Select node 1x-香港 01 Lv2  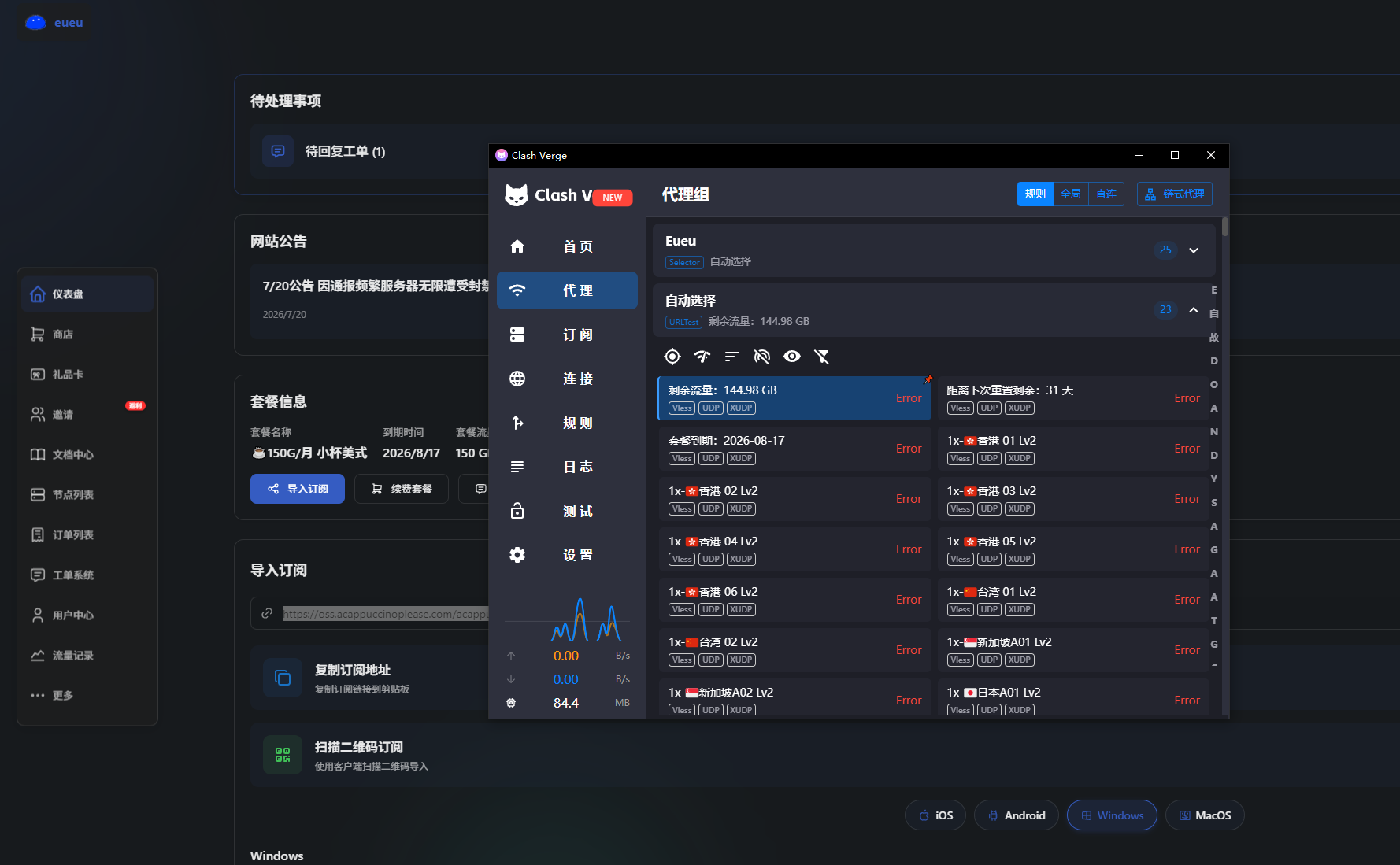1072,449
